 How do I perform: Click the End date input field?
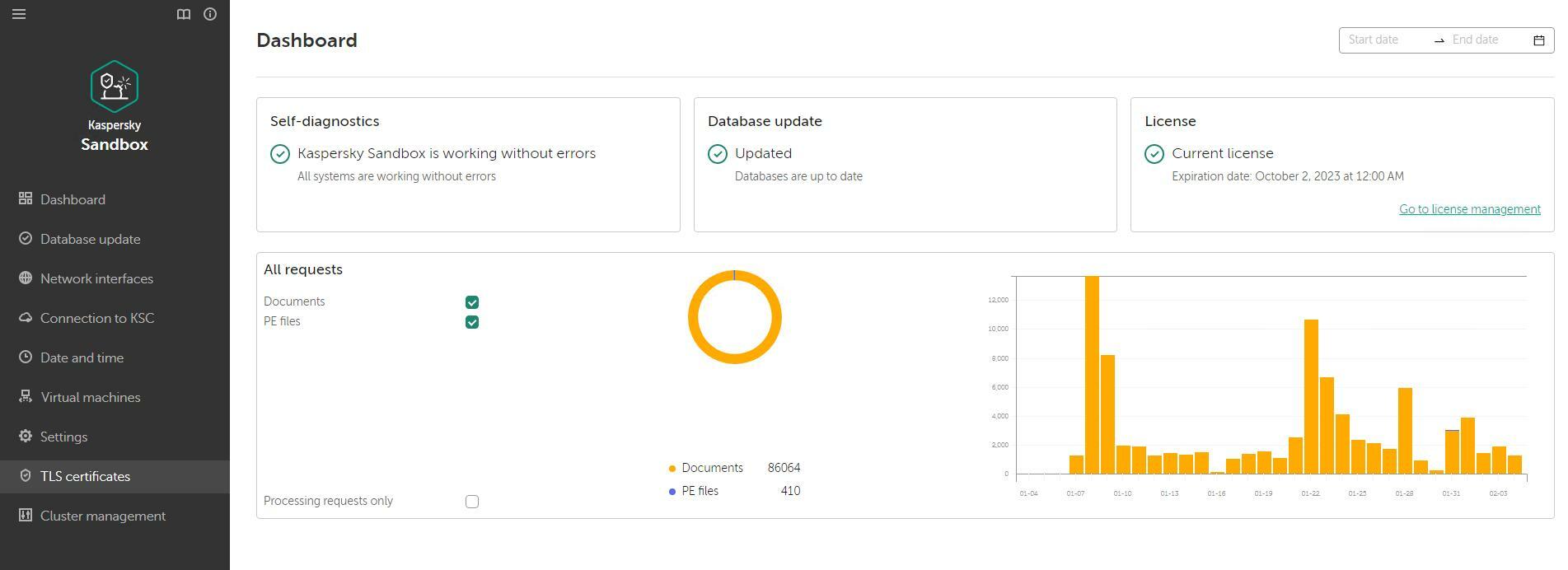pyautogui.click(x=1486, y=40)
